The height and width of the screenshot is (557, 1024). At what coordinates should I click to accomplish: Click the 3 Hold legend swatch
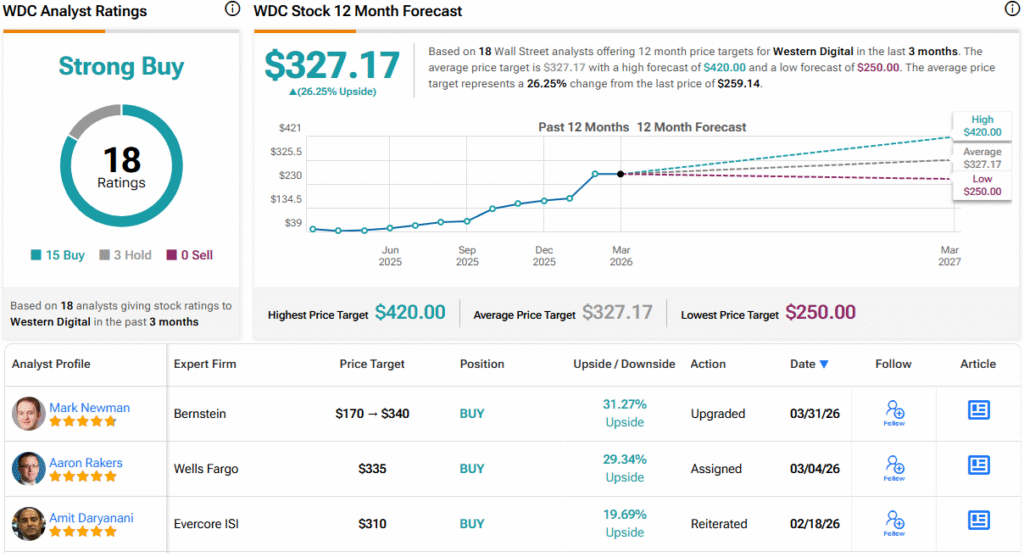pos(104,256)
